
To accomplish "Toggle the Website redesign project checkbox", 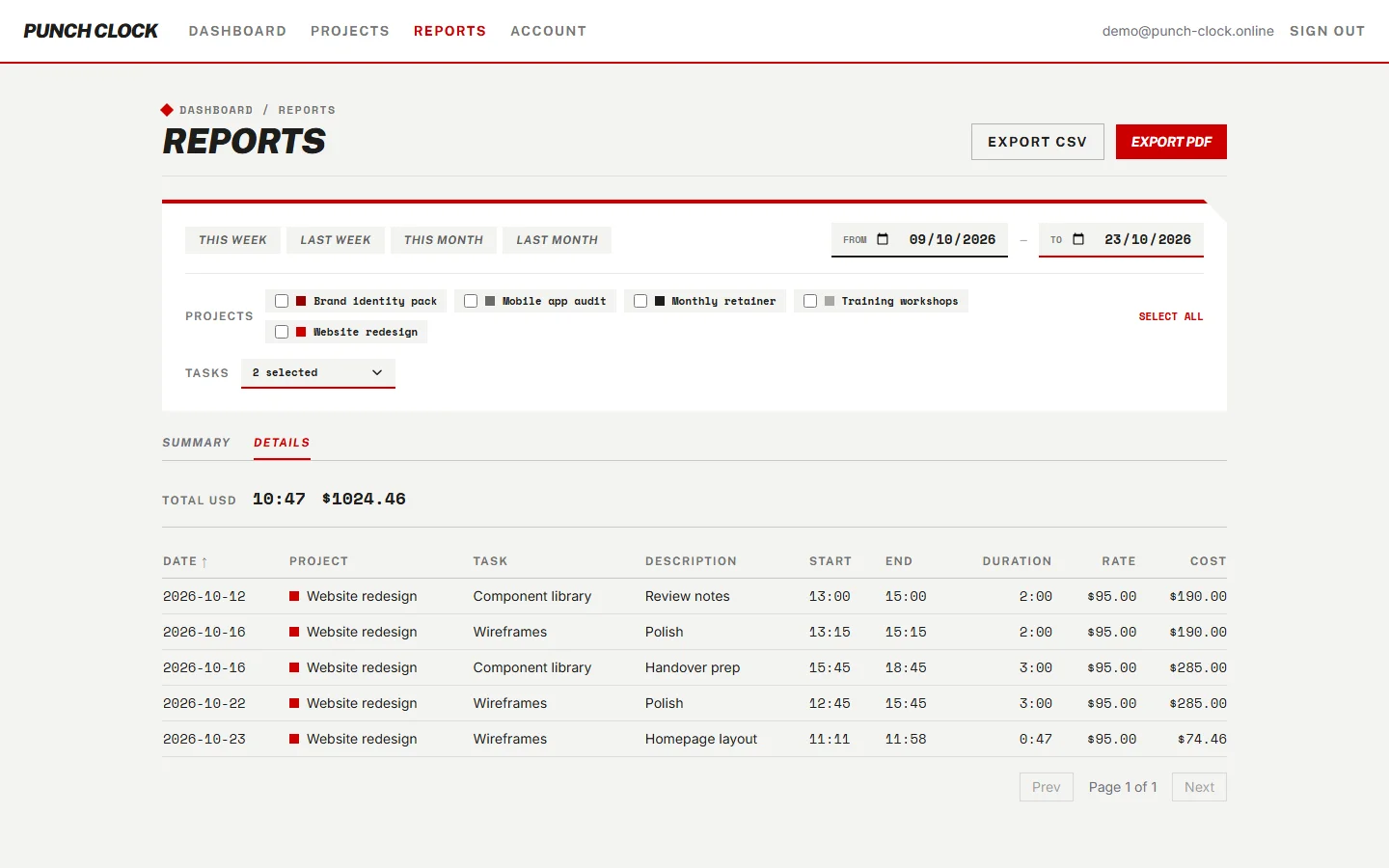I will pos(282,332).
